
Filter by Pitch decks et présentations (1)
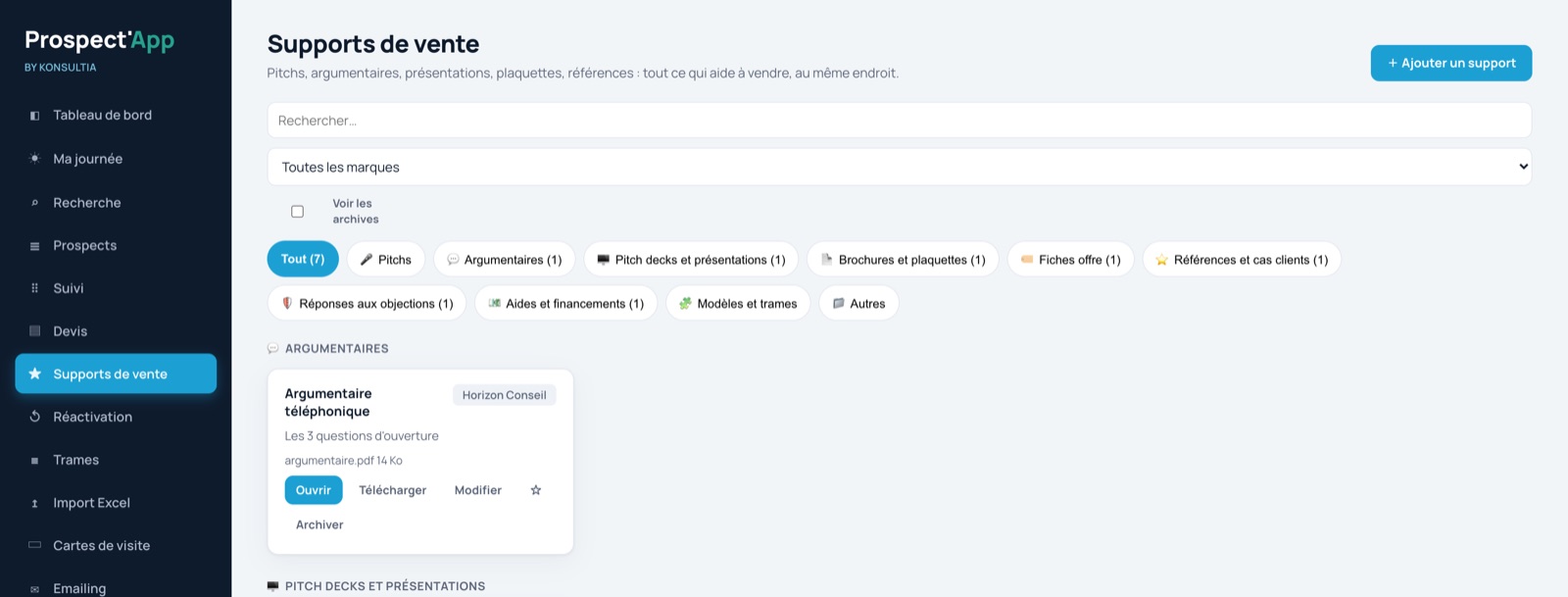691,260
